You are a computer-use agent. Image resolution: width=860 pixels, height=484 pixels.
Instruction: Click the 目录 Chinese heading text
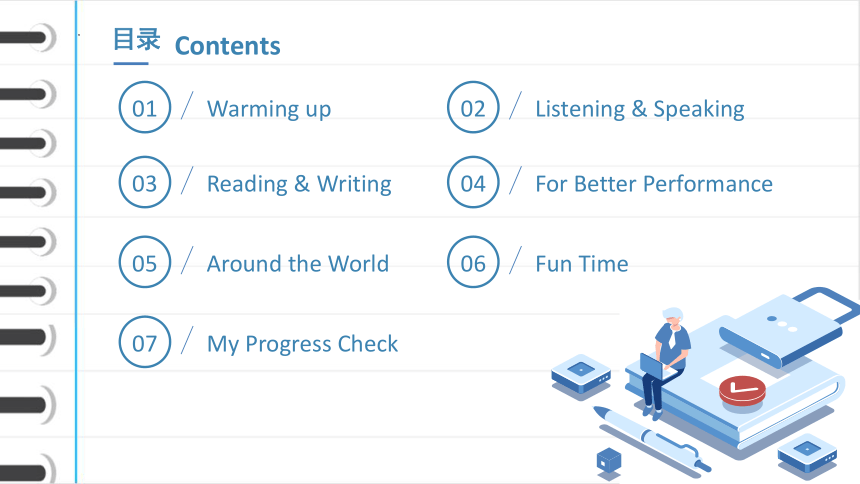coord(137,40)
